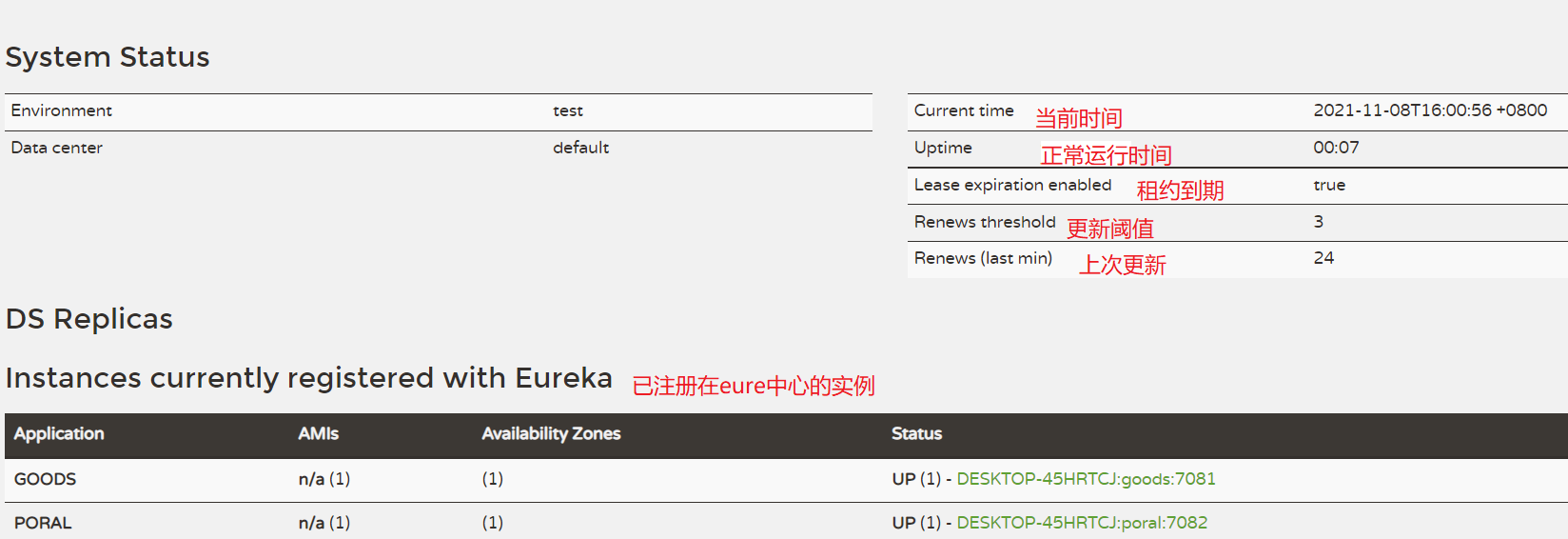Image resolution: width=1568 pixels, height=539 pixels.
Task: Click the Availability Zones column header
Action: 551,433
